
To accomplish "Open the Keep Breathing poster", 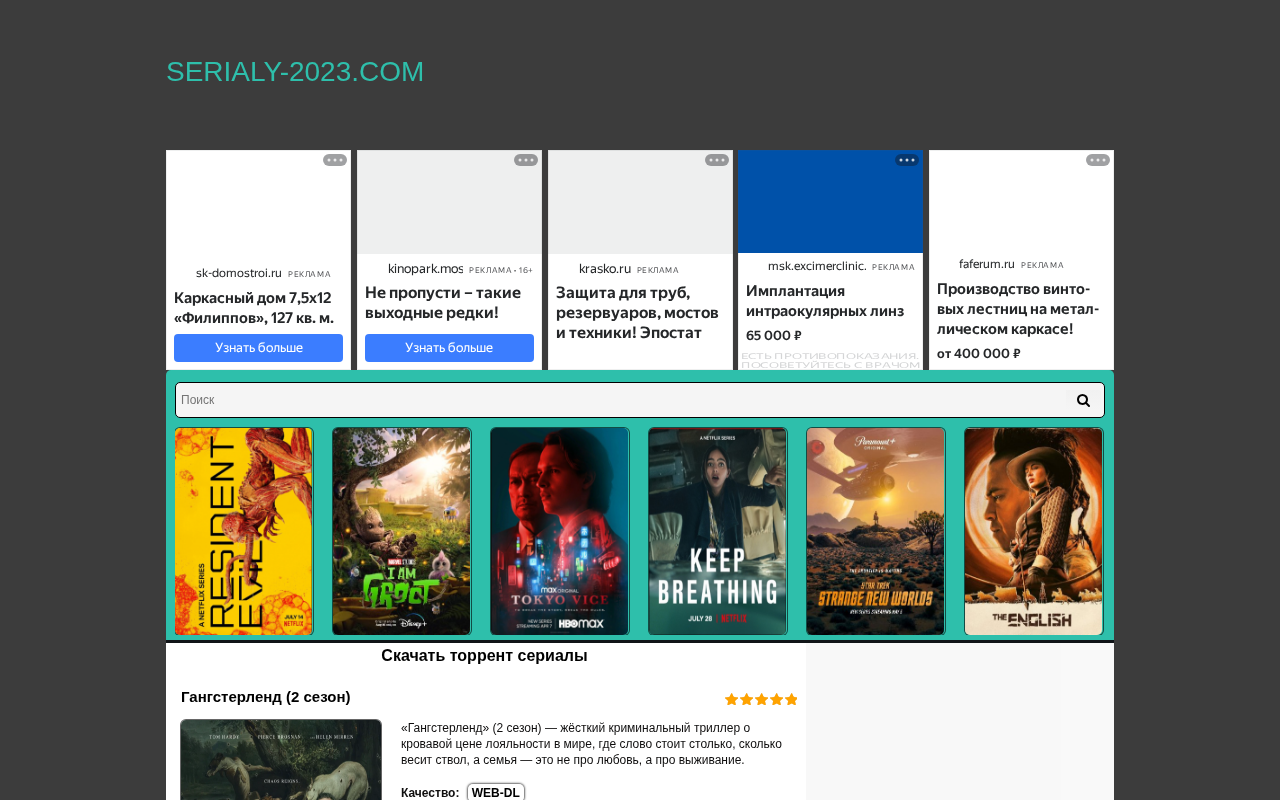I will (x=718, y=531).
